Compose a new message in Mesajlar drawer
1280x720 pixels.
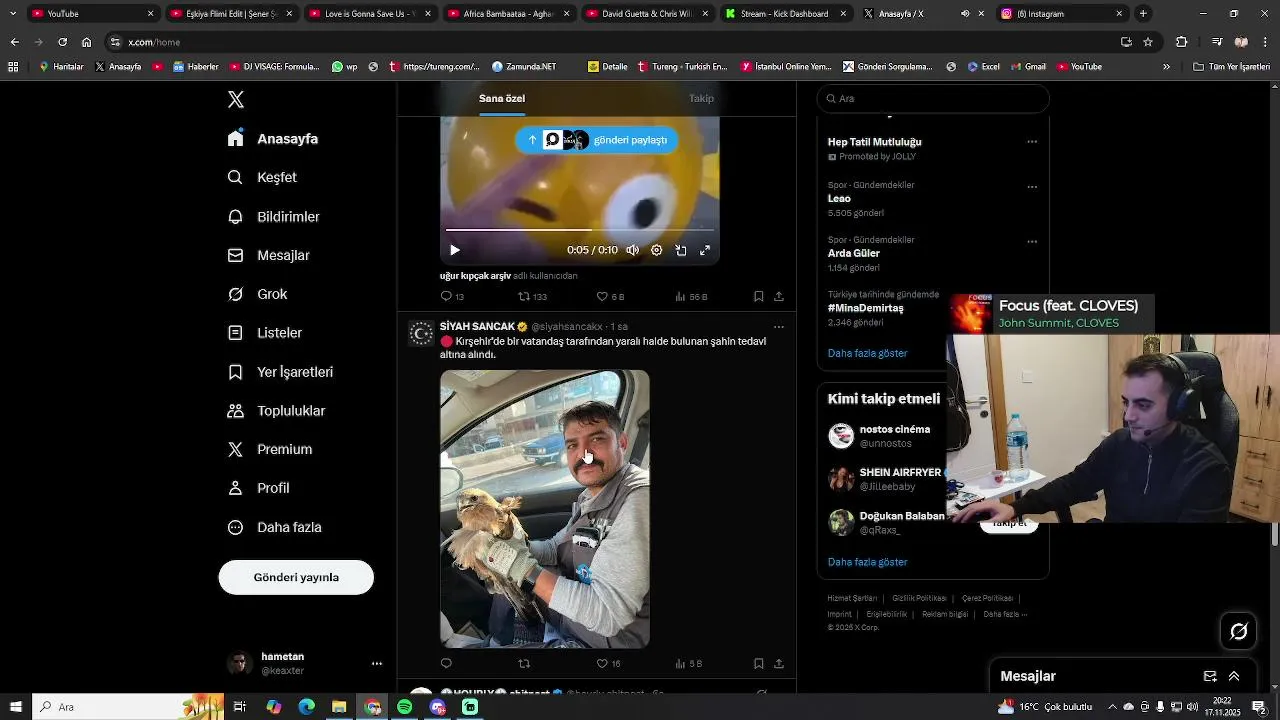1210,676
